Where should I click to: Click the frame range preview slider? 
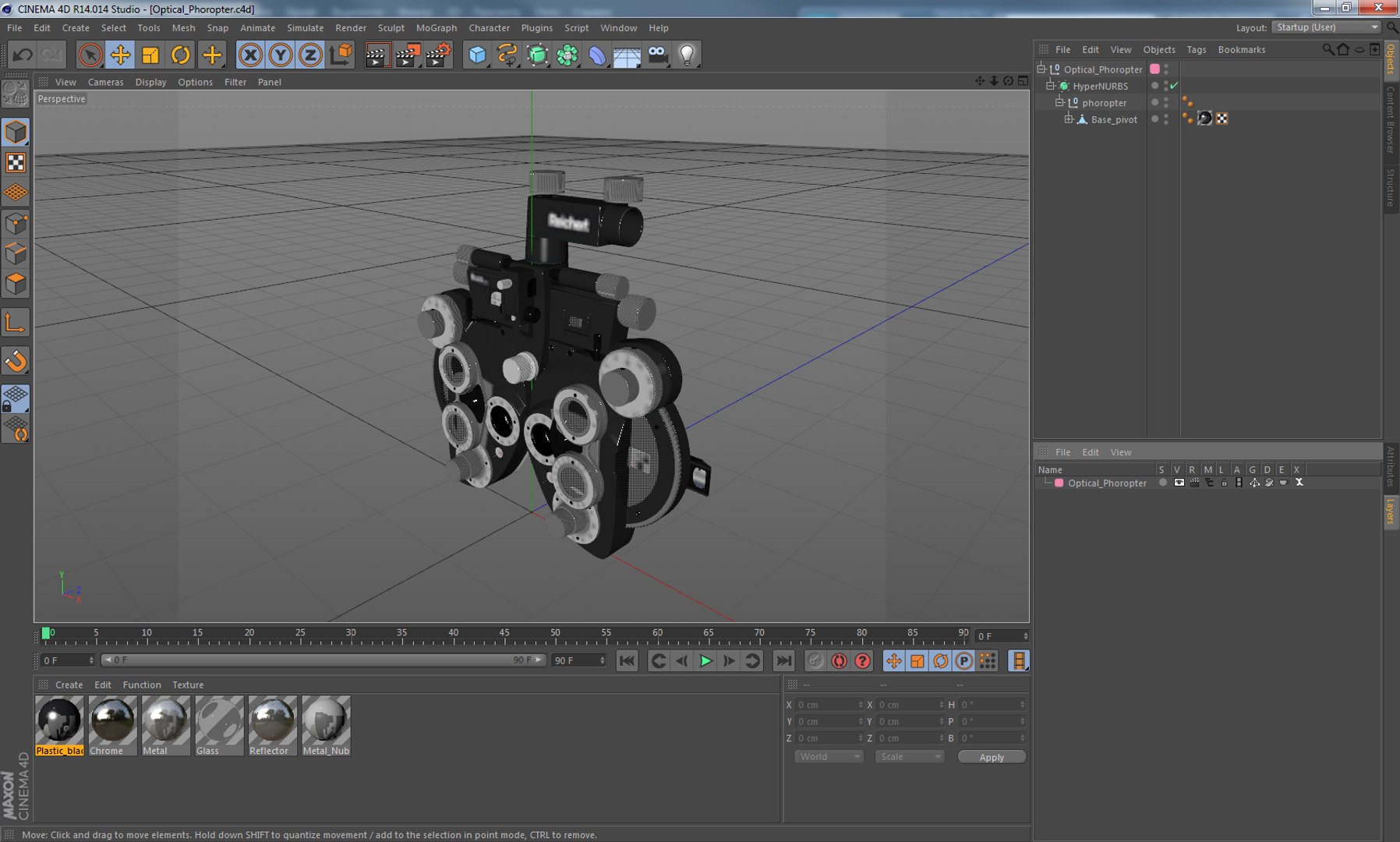point(323,660)
